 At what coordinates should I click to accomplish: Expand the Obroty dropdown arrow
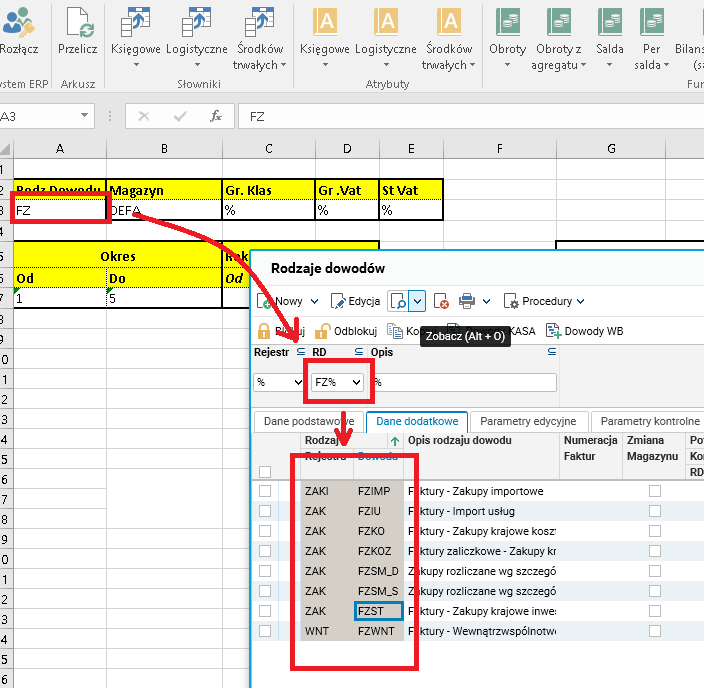507,65
